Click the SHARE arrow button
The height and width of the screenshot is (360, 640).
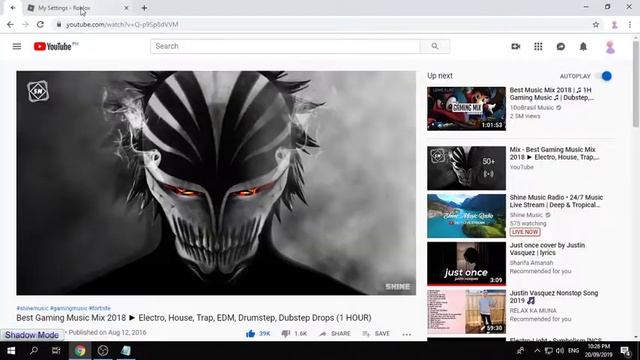click(x=335, y=333)
